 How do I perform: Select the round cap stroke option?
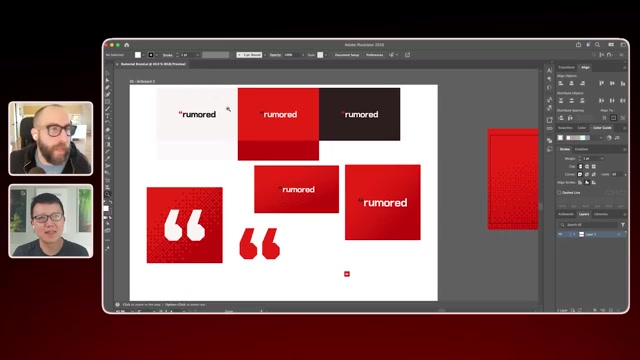click(587, 167)
